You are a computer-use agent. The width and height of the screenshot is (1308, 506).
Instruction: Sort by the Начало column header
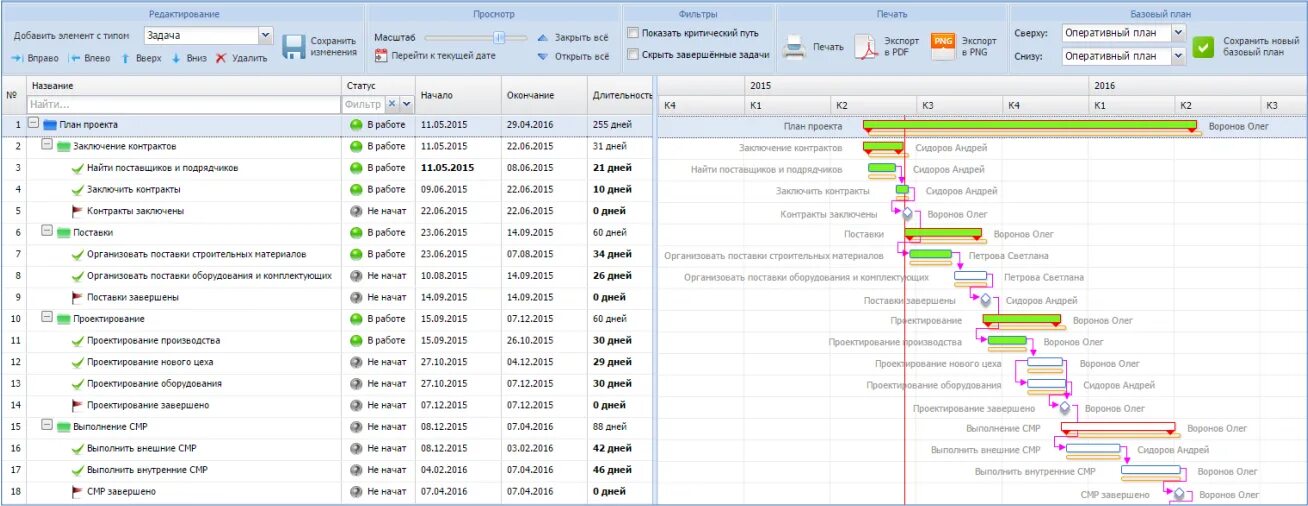(x=458, y=95)
